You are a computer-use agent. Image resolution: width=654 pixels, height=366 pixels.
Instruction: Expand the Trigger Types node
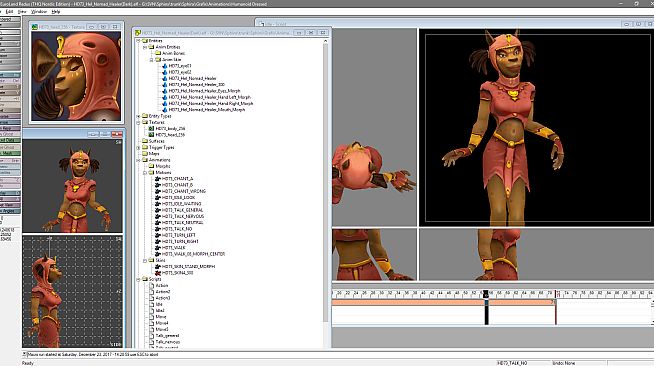pos(138,148)
